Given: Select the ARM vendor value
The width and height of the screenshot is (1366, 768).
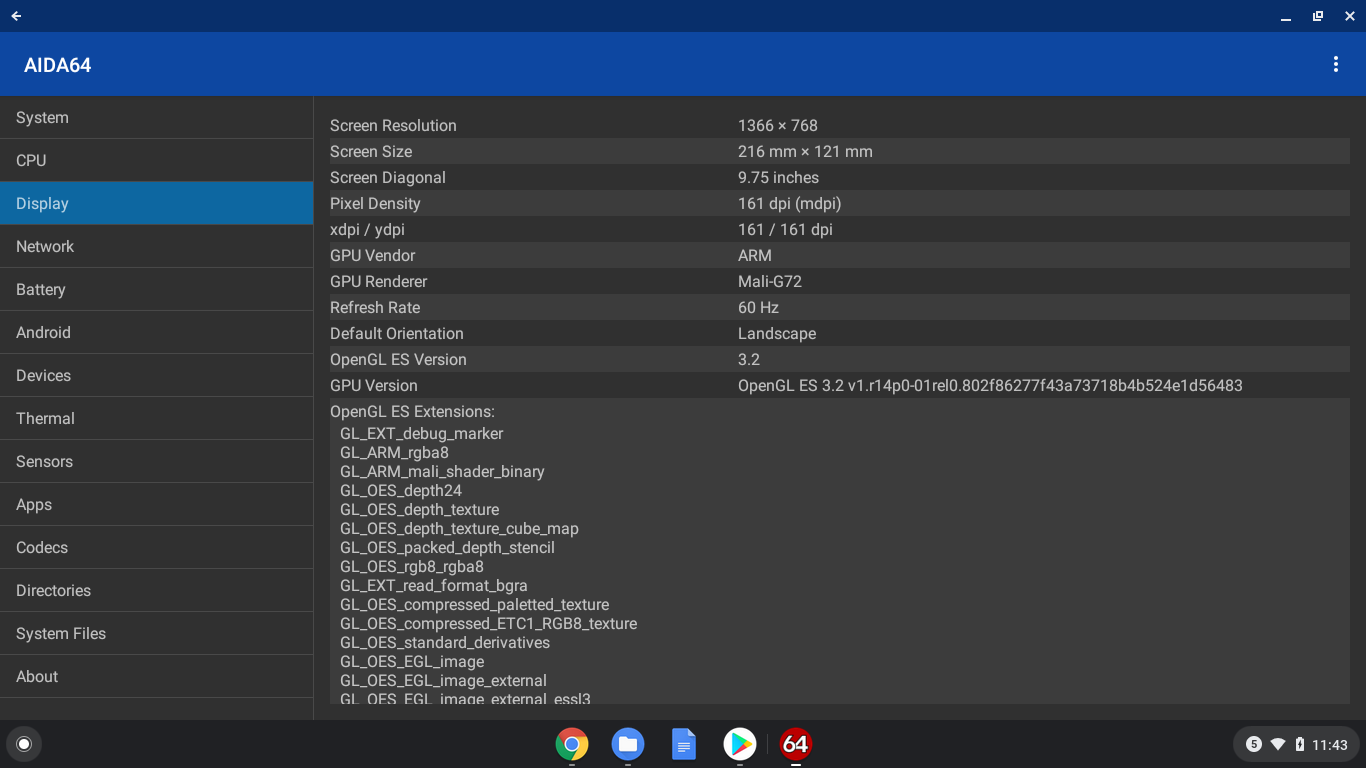Looking at the screenshot, I should click(755, 255).
